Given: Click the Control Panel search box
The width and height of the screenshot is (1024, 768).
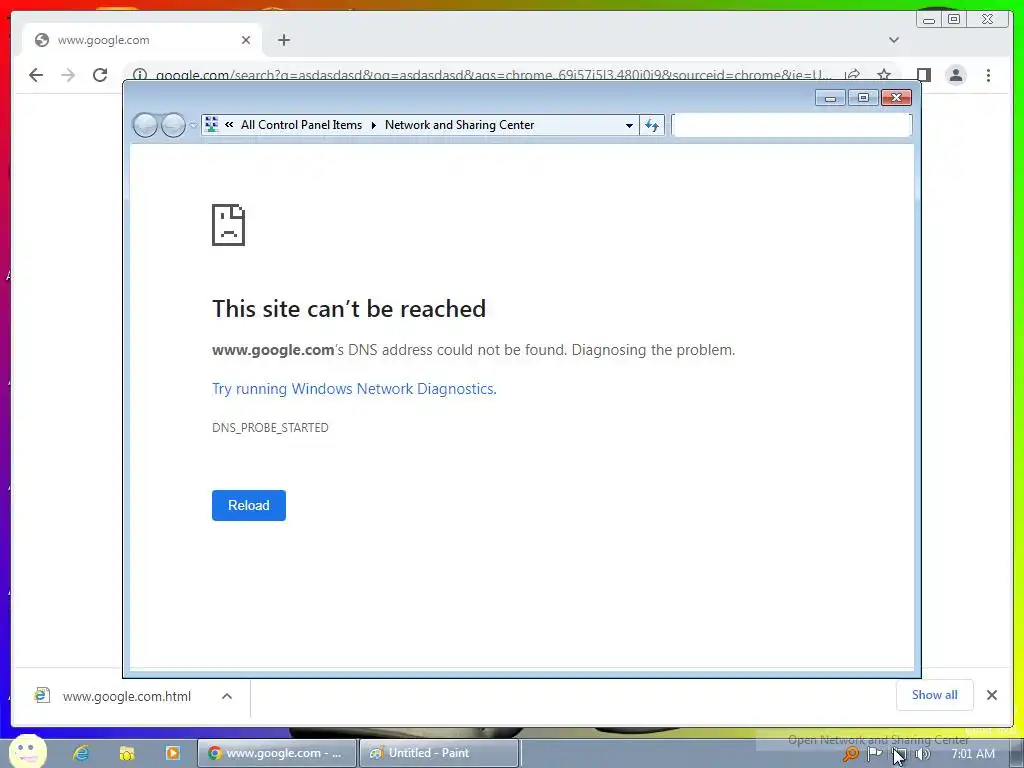Looking at the screenshot, I should (x=792, y=125).
